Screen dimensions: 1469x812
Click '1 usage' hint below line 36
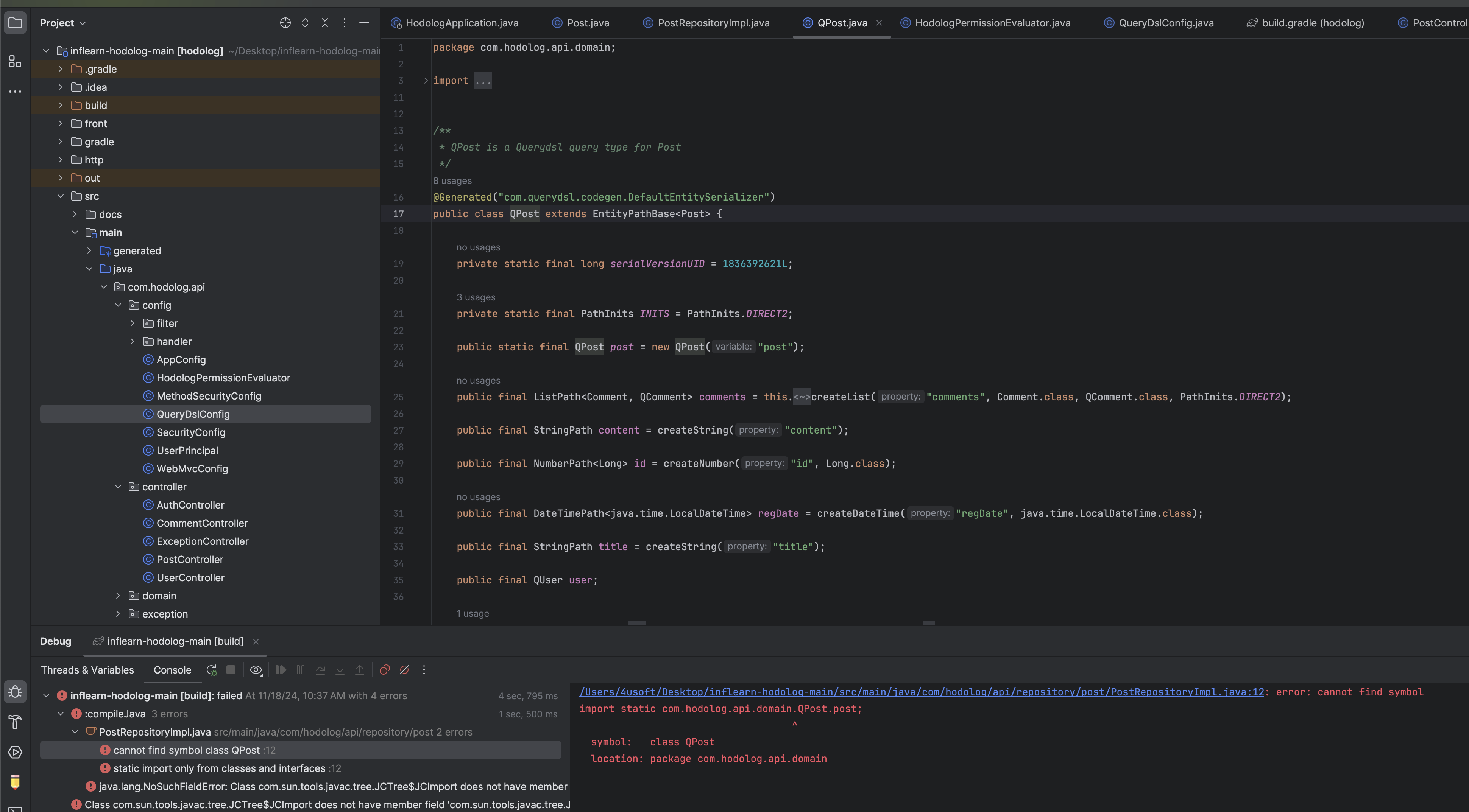[473, 614]
